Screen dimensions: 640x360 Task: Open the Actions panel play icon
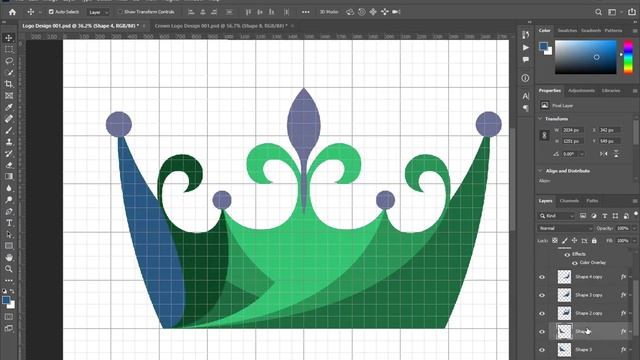[x=526, y=48]
